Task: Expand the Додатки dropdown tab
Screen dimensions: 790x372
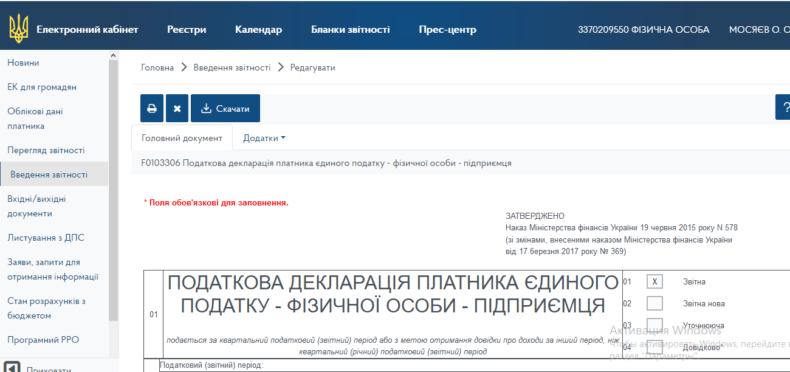Action: tap(264, 138)
